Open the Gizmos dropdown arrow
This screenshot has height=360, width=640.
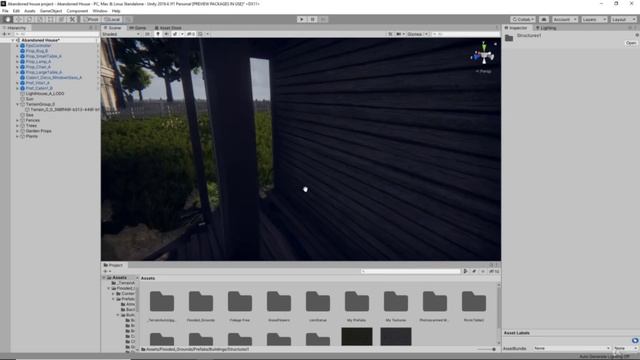(427, 34)
